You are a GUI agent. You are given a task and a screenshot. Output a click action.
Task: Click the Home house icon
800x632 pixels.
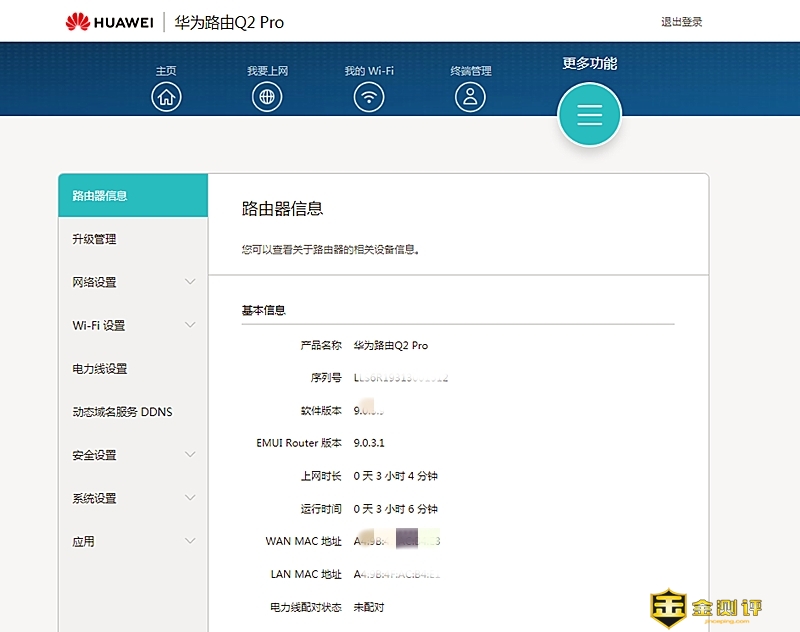point(166,96)
